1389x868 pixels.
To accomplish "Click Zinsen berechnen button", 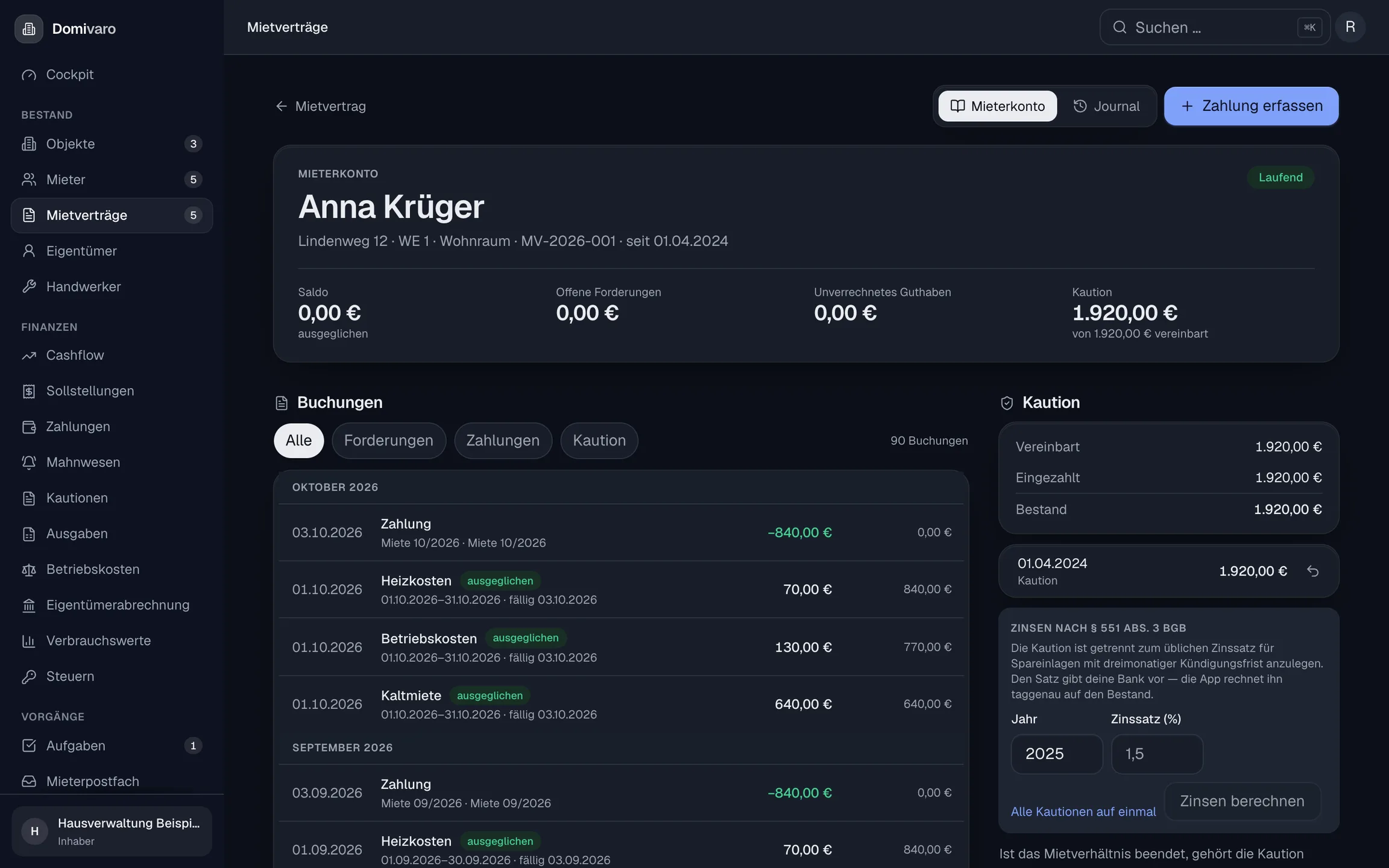I will click(x=1242, y=801).
